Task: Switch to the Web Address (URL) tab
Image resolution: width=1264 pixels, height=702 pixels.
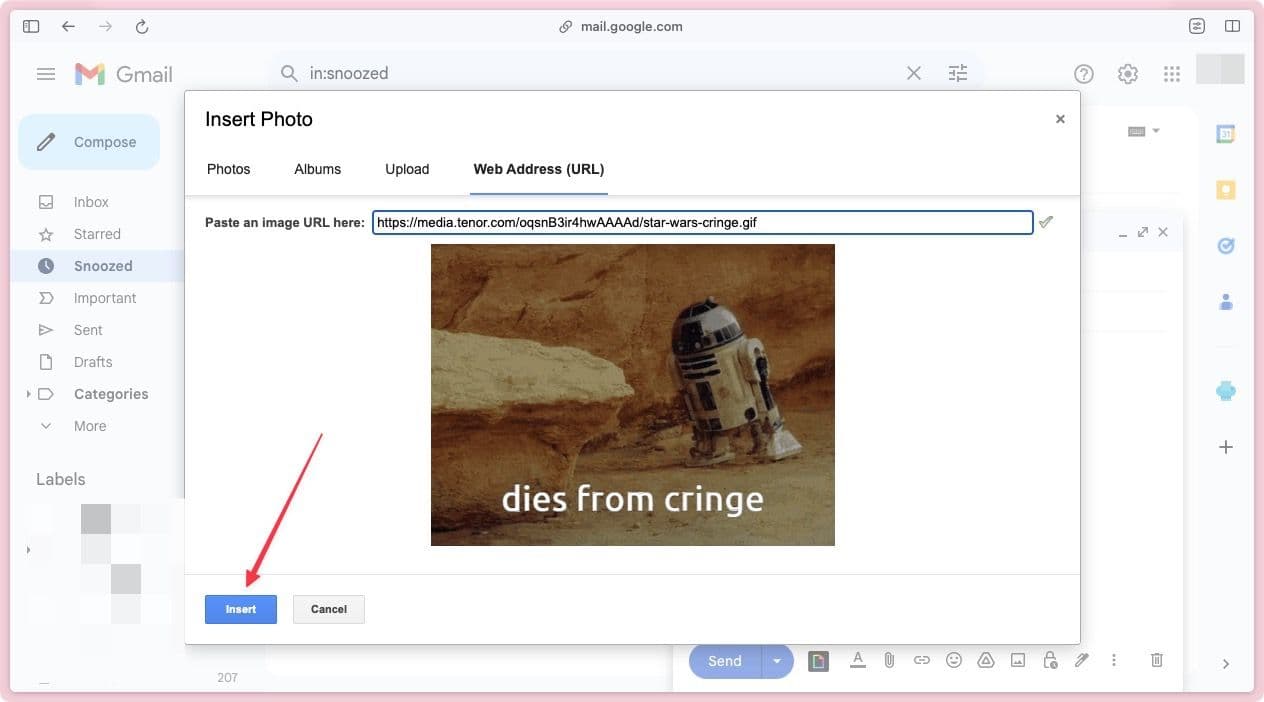Action: coord(538,169)
